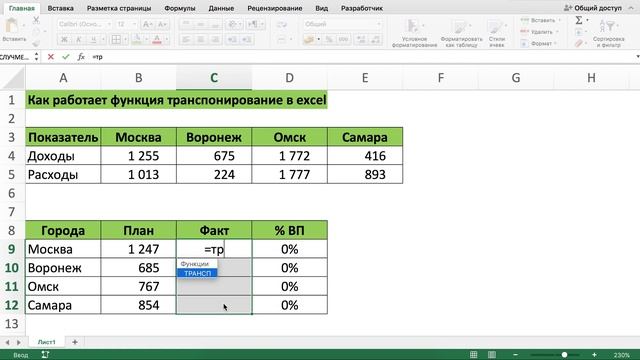Open the text orientation tool
The width and height of the screenshot is (640, 360).
click(232, 24)
